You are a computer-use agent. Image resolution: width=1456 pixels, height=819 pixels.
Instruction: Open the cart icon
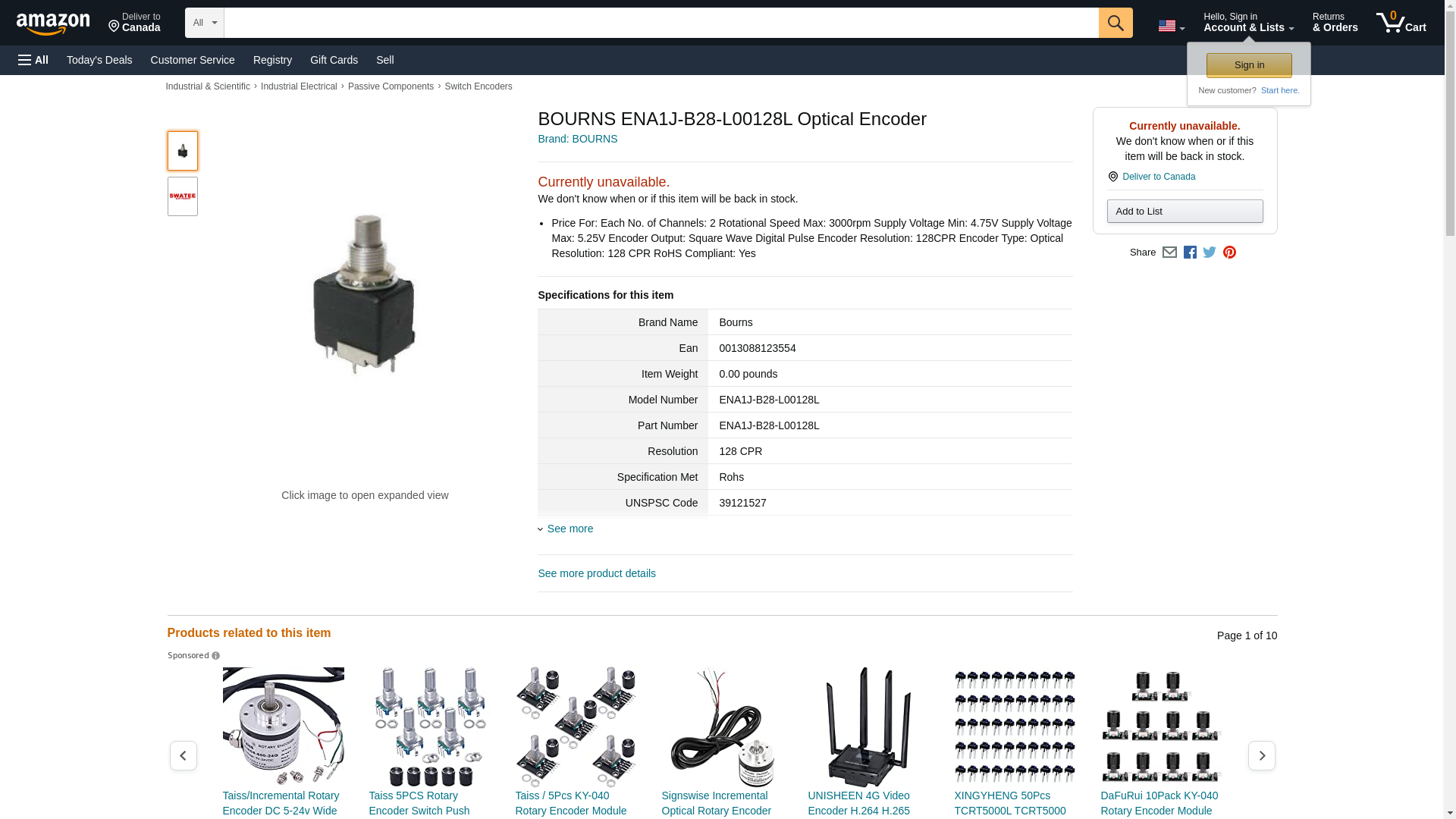[1401, 22]
